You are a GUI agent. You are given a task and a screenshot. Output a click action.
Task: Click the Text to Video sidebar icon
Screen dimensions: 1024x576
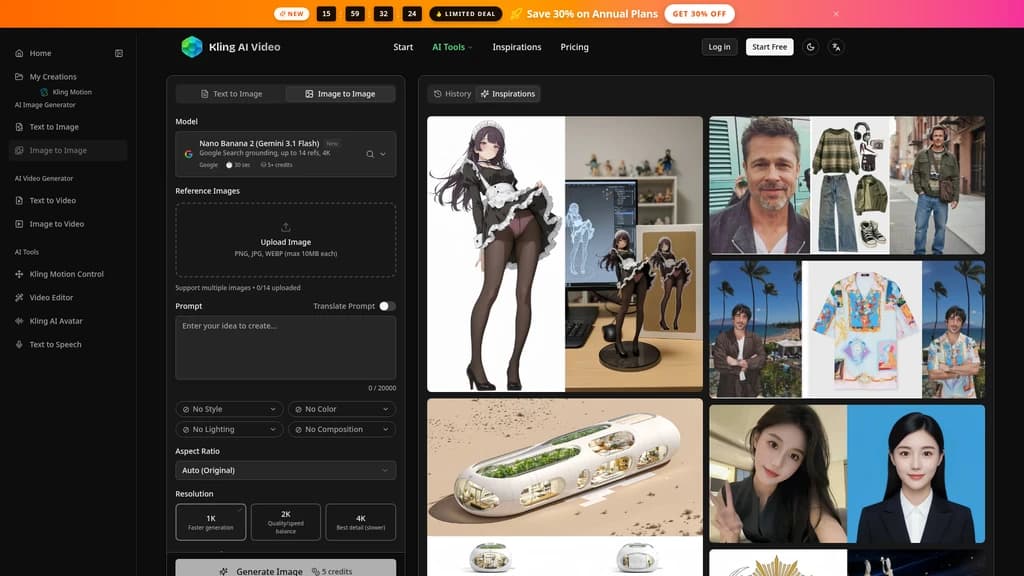coord(19,200)
